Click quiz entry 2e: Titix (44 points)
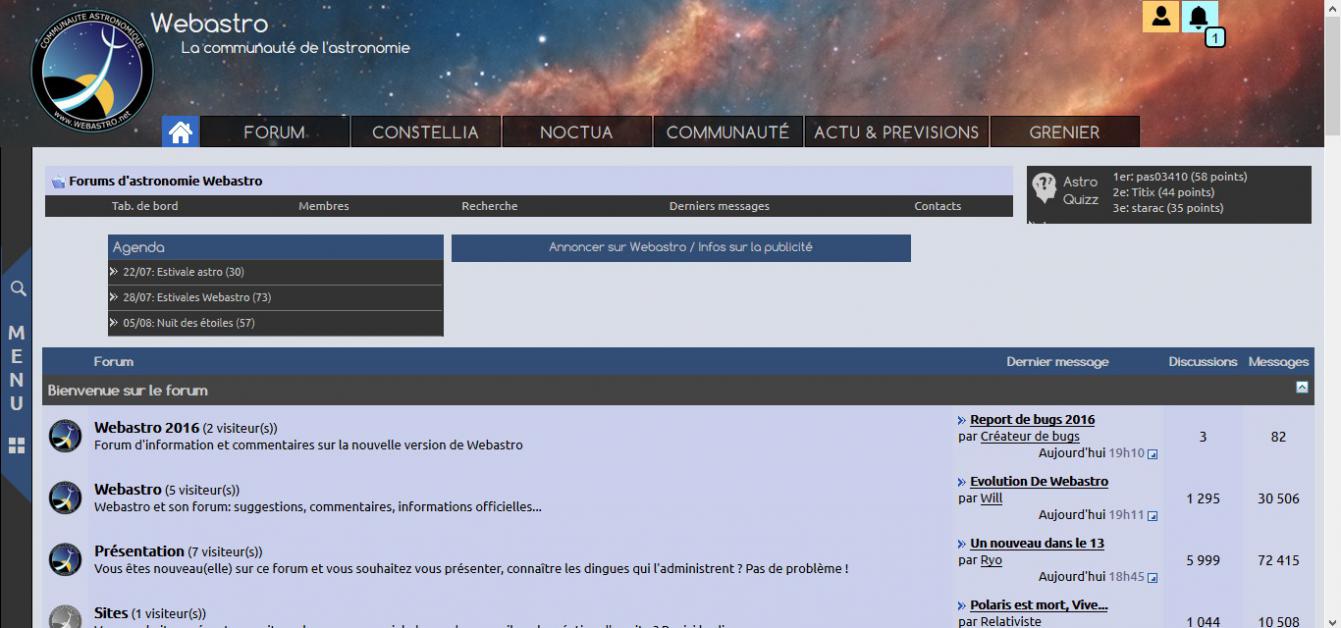The width and height of the screenshot is (1341, 628). coord(1163,192)
